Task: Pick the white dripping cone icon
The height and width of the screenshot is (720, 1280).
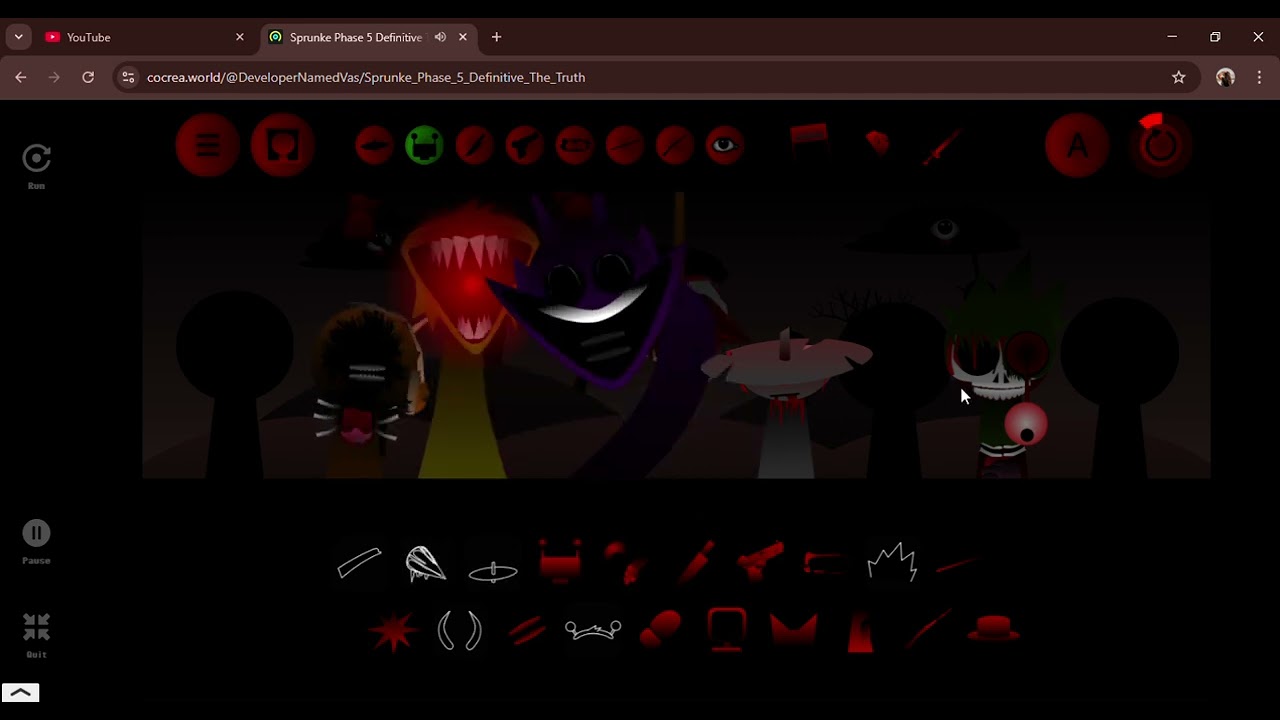Action: (426, 563)
